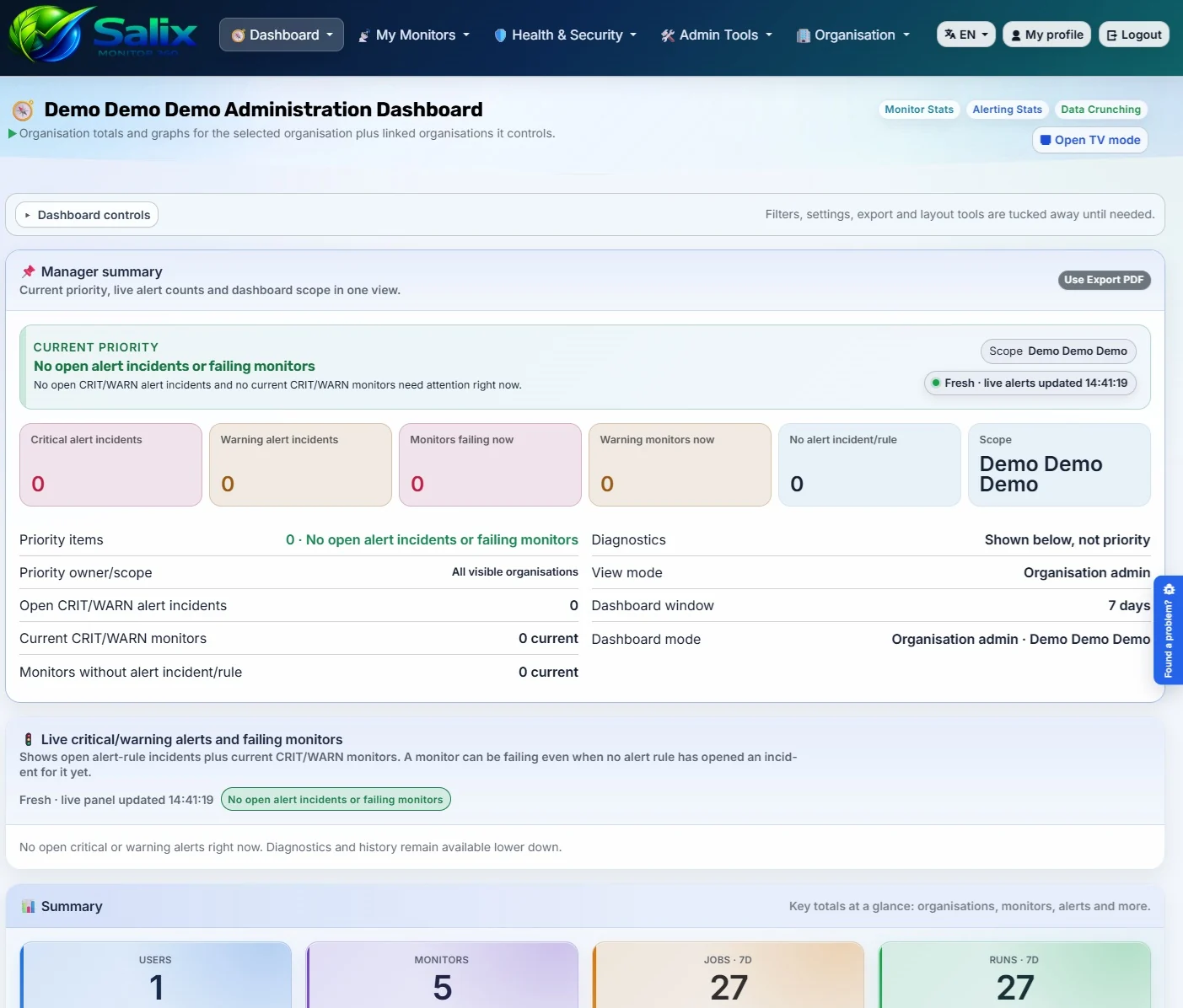The width and height of the screenshot is (1183, 1008).
Task: Click the 'Key totals at a glance' caption
Action: click(x=970, y=907)
